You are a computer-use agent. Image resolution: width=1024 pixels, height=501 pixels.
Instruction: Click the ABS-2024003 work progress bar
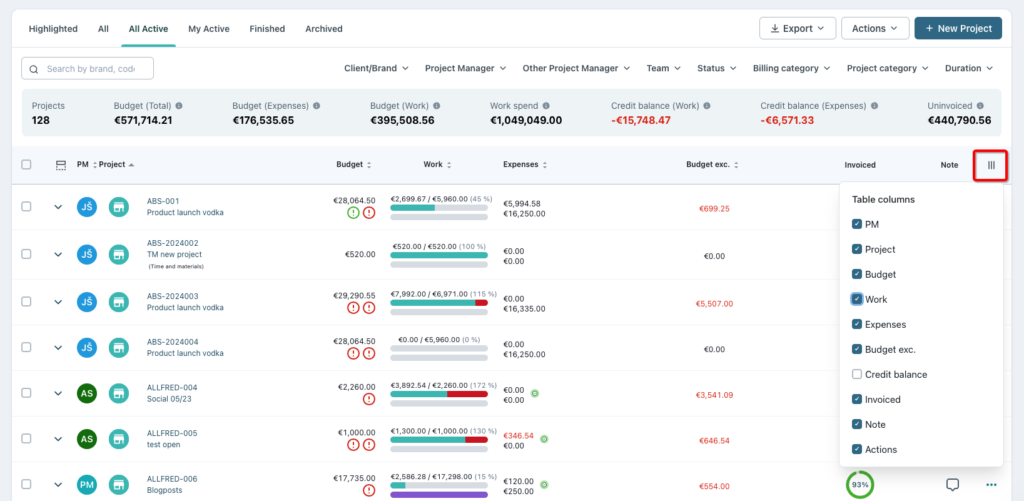[x=439, y=302]
